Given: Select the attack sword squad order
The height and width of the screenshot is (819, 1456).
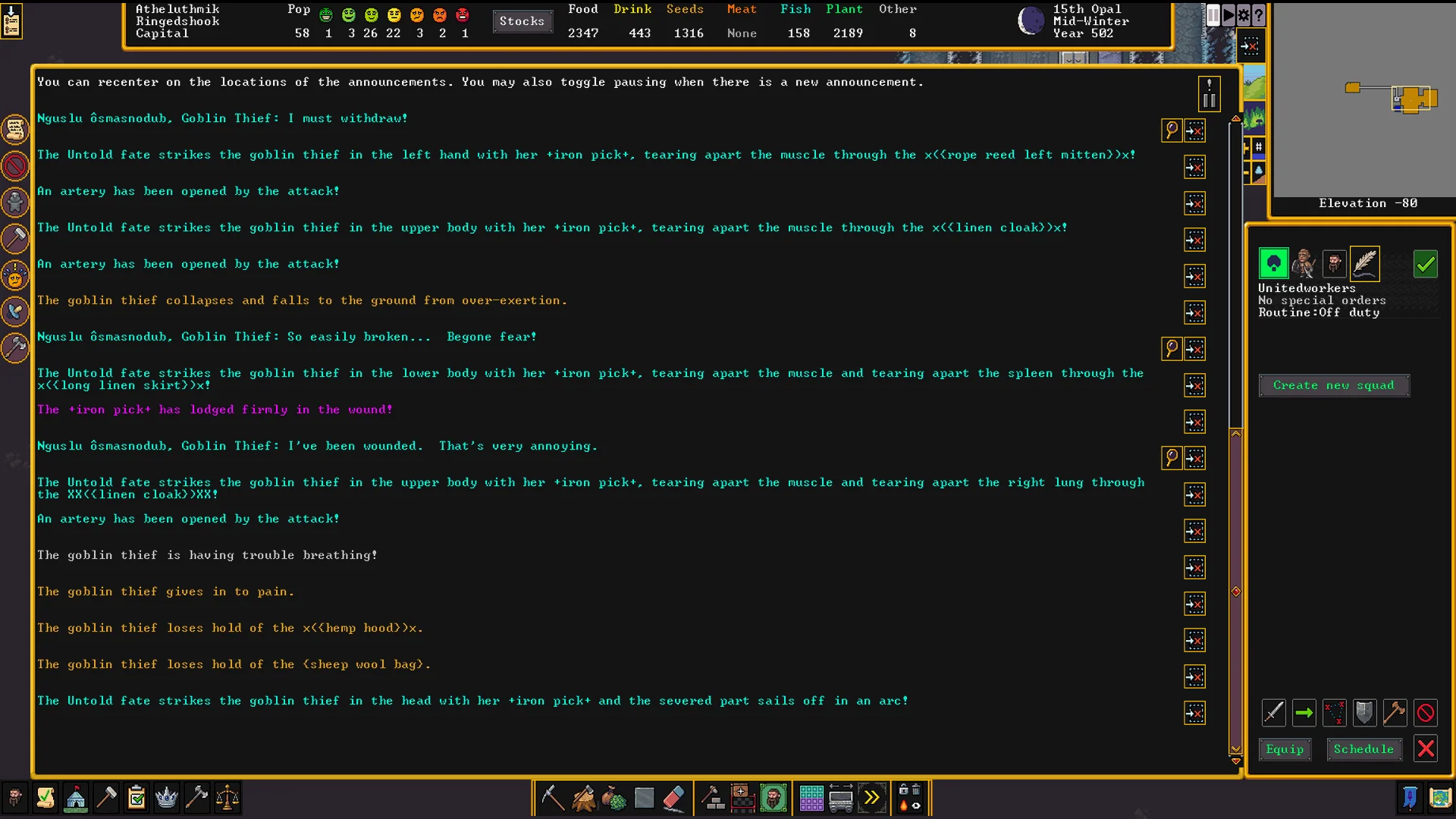Looking at the screenshot, I should point(1273,713).
